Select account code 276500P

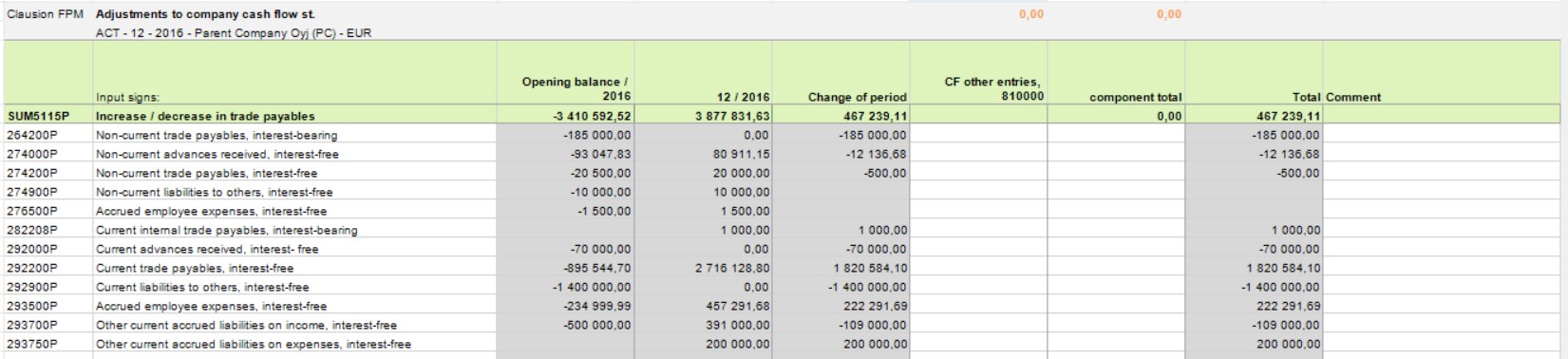(x=32, y=211)
